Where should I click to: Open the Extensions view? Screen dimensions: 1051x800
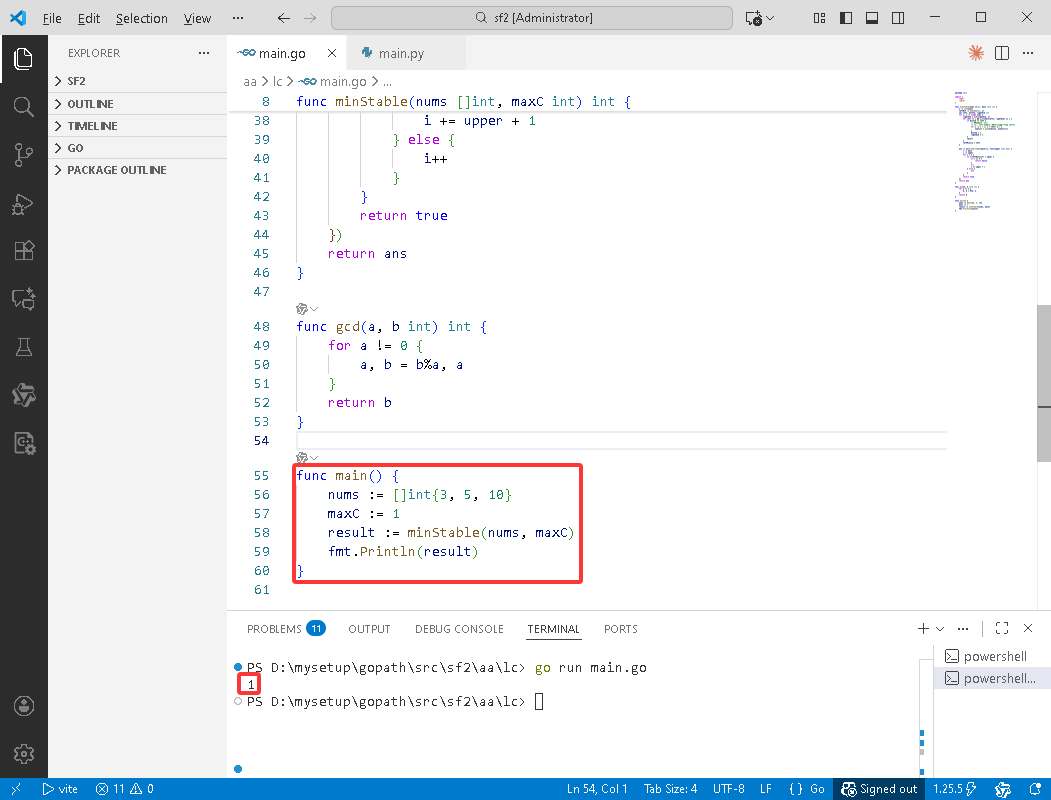(x=23, y=251)
